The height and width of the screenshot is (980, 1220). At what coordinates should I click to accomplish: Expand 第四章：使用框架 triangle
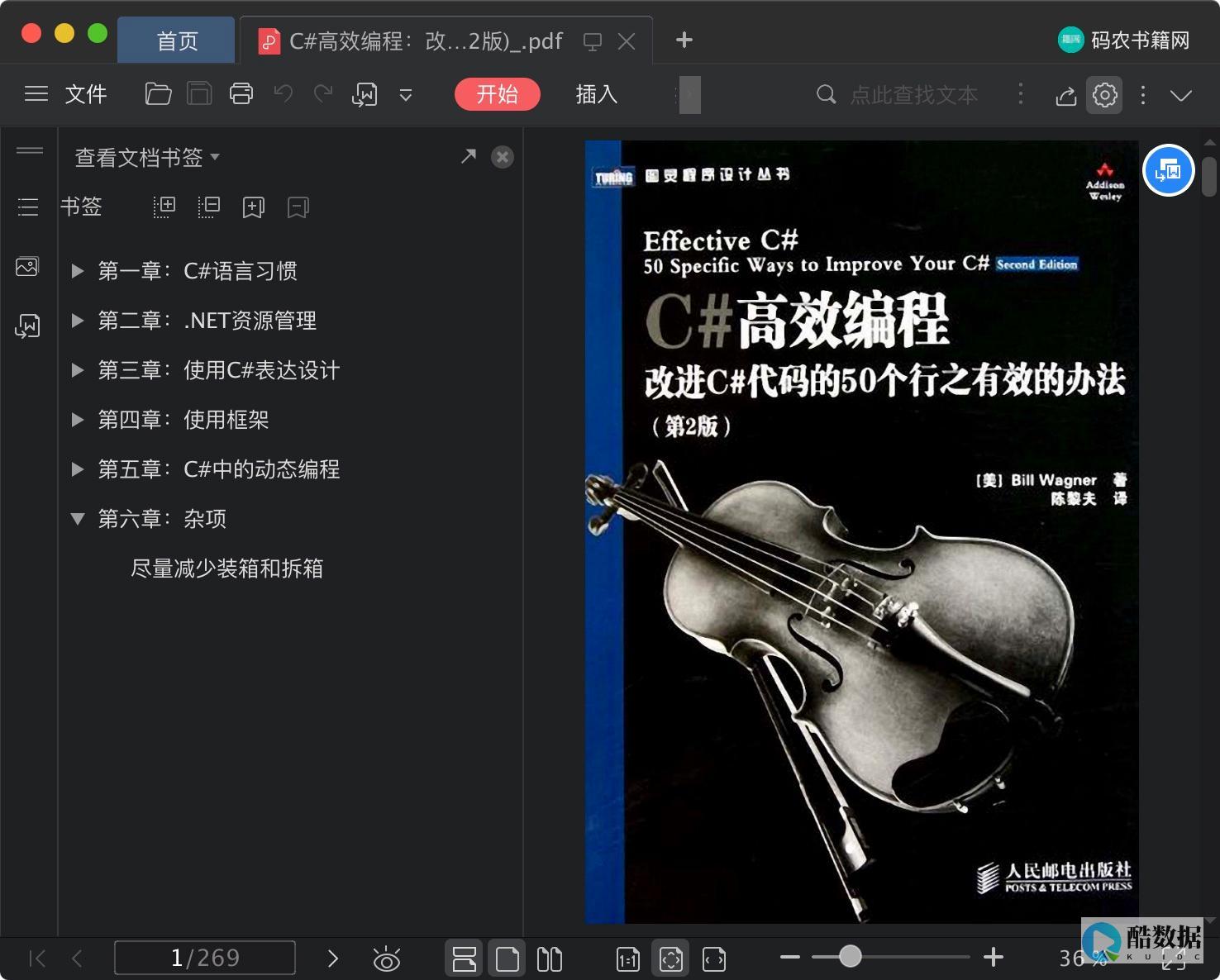tap(78, 420)
